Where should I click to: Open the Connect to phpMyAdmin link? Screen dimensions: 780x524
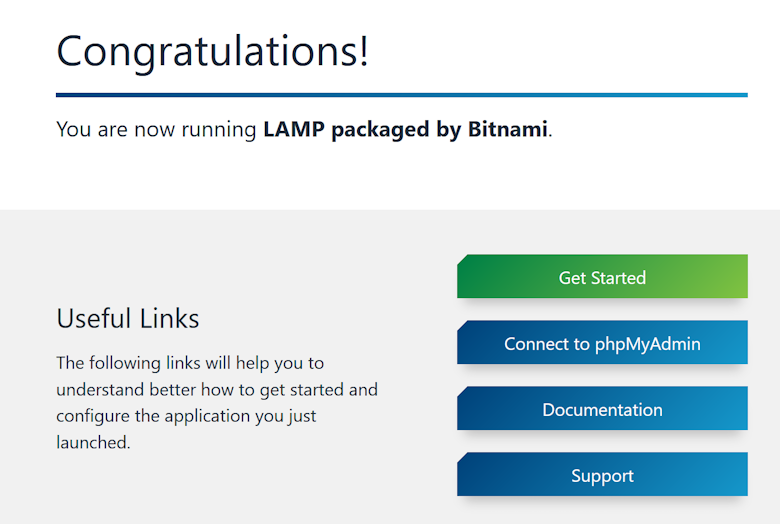click(602, 343)
